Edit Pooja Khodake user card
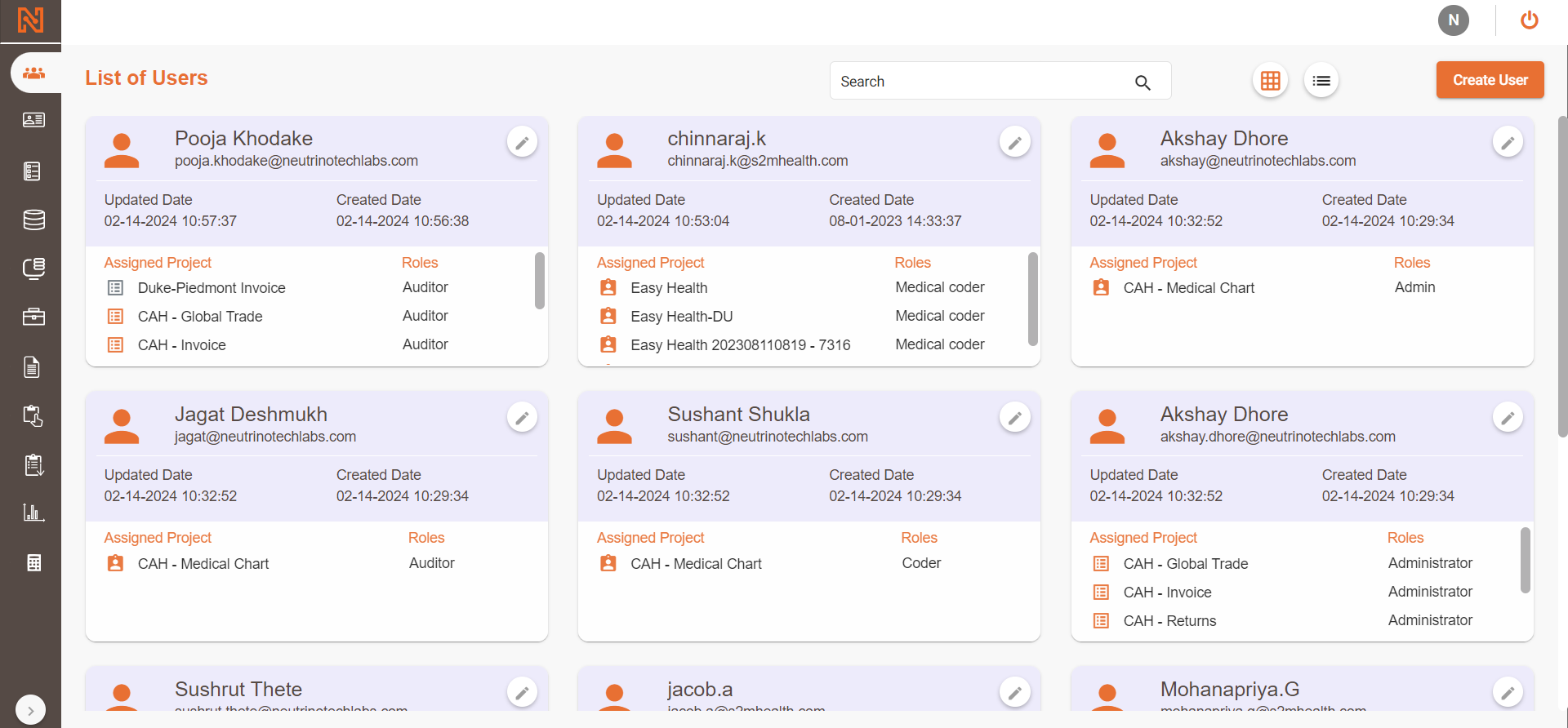The height and width of the screenshot is (728, 1568). click(x=522, y=143)
